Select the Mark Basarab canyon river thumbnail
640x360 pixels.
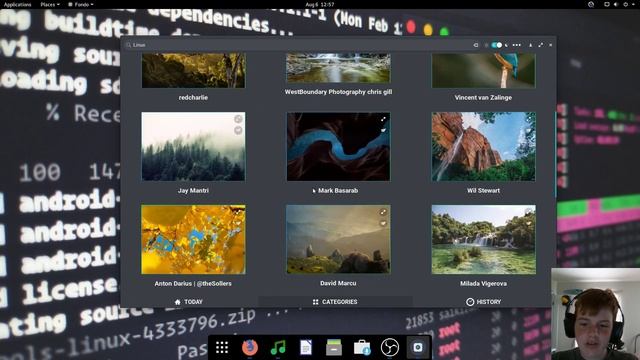pyautogui.click(x=338, y=147)
